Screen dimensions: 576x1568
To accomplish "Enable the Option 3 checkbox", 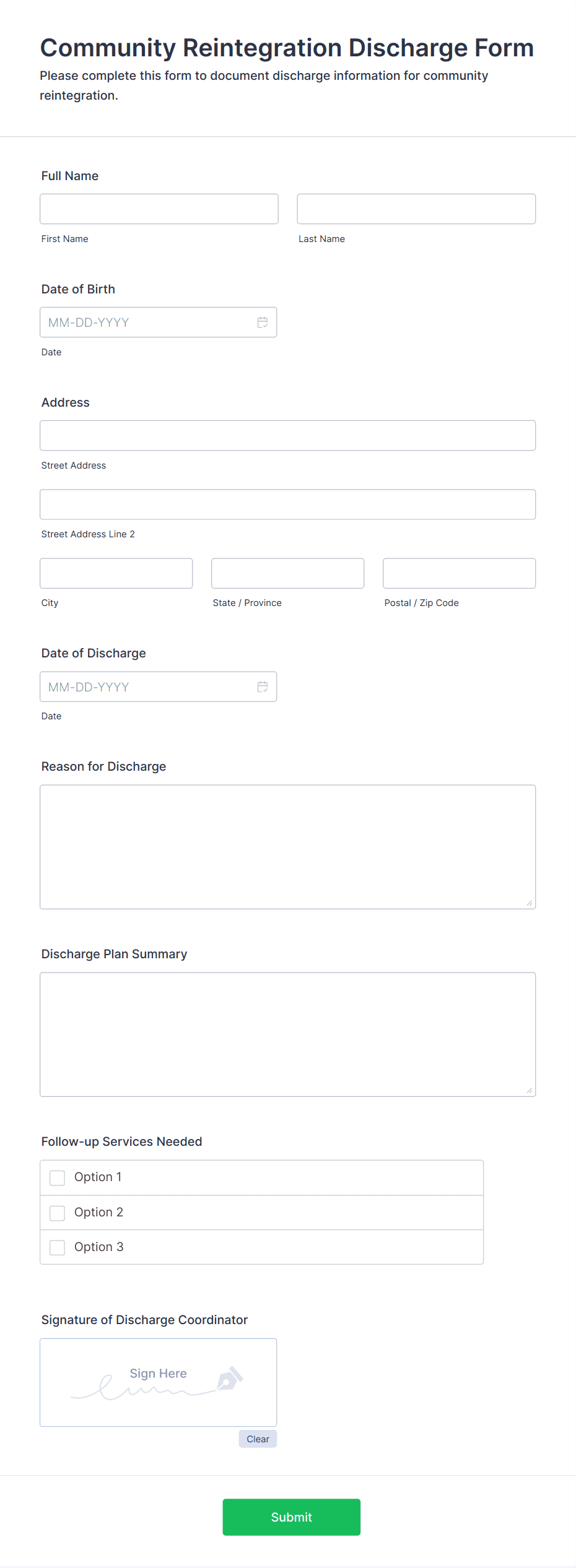I will 58,1247.
